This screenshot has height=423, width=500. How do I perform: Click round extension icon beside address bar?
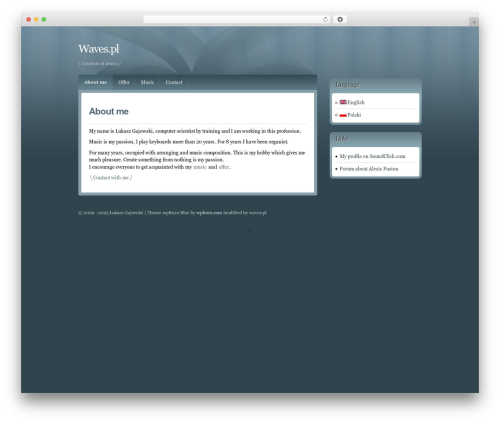coord(340,19)
